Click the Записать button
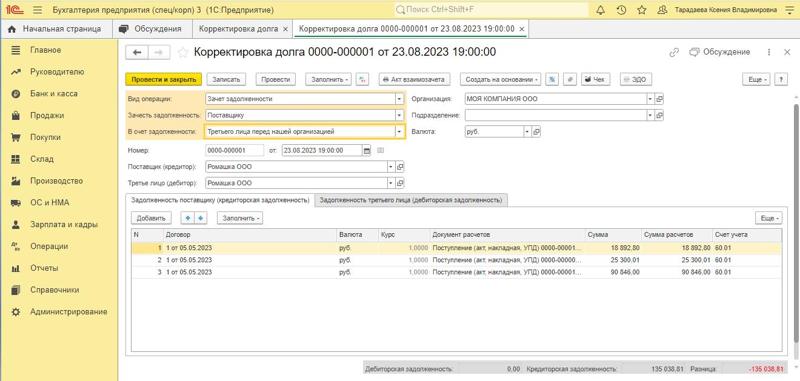 point(227,80)
